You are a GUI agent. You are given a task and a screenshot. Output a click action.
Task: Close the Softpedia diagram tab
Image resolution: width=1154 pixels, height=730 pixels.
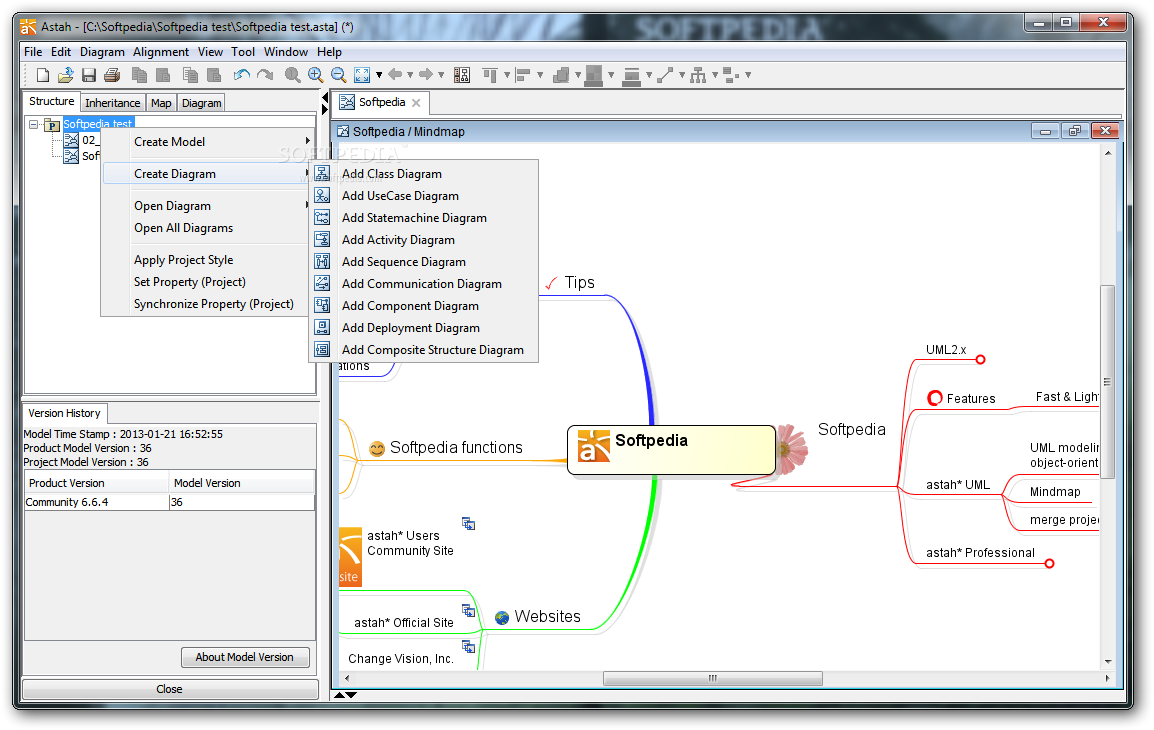point(417,103)
